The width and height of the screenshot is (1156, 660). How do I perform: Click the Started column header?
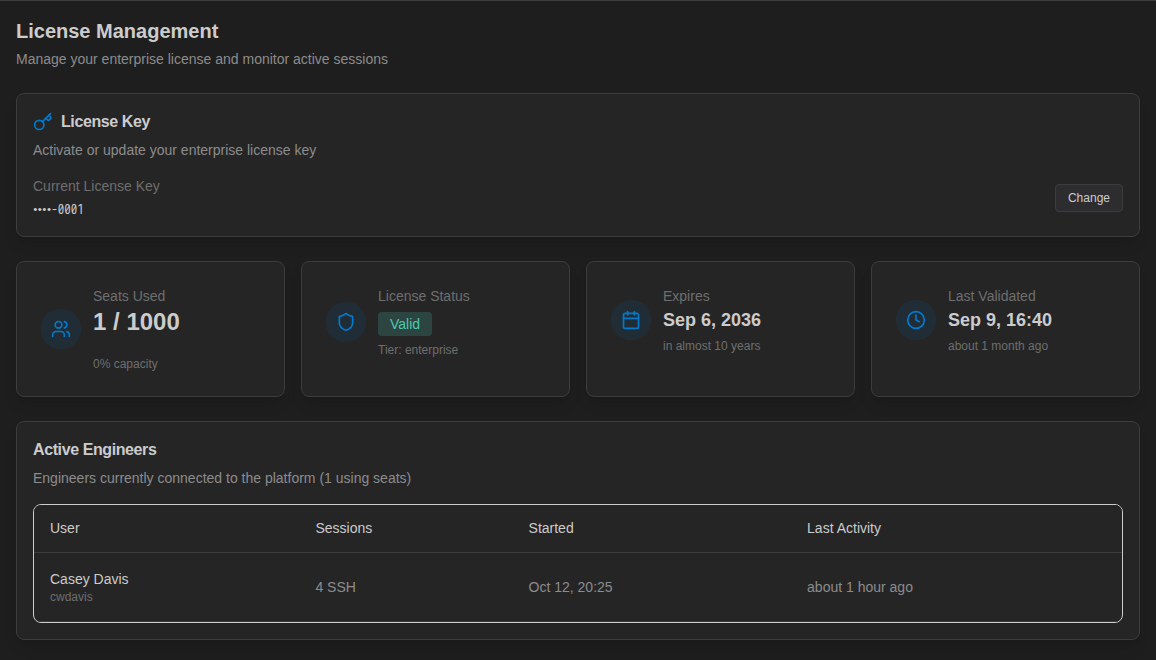point(551,528)
